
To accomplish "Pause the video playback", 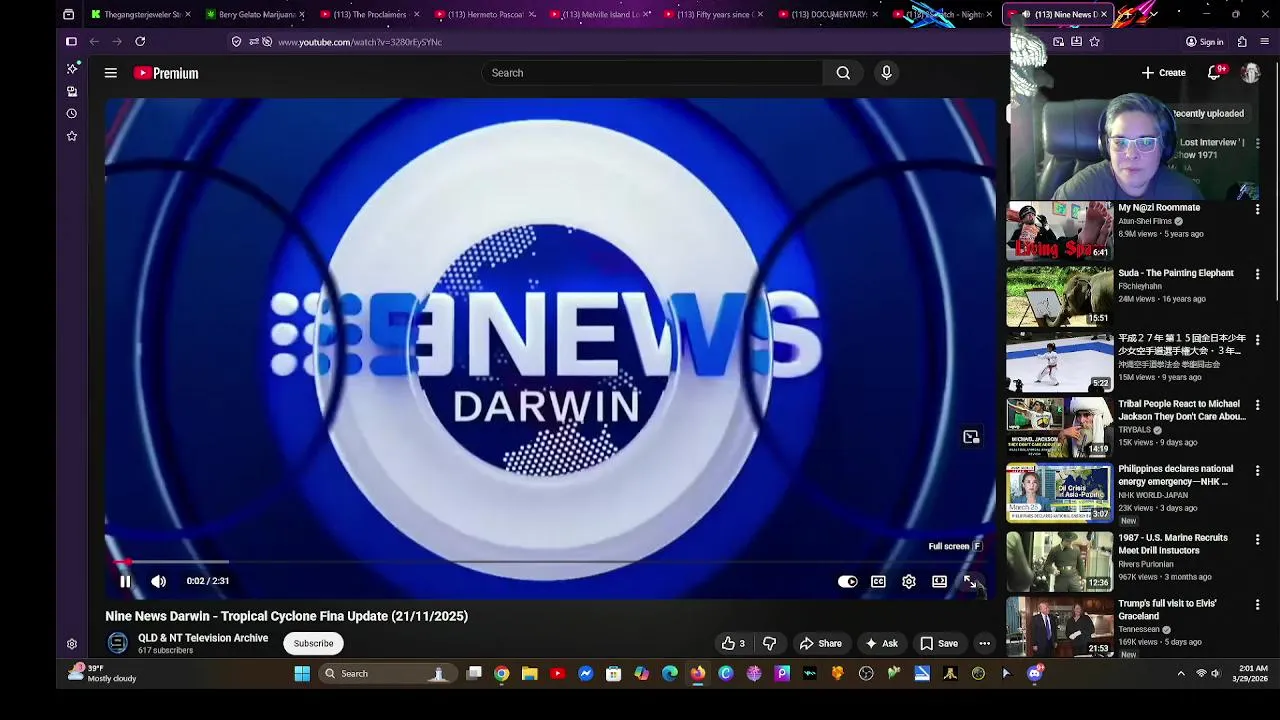I will click(125, 581).
